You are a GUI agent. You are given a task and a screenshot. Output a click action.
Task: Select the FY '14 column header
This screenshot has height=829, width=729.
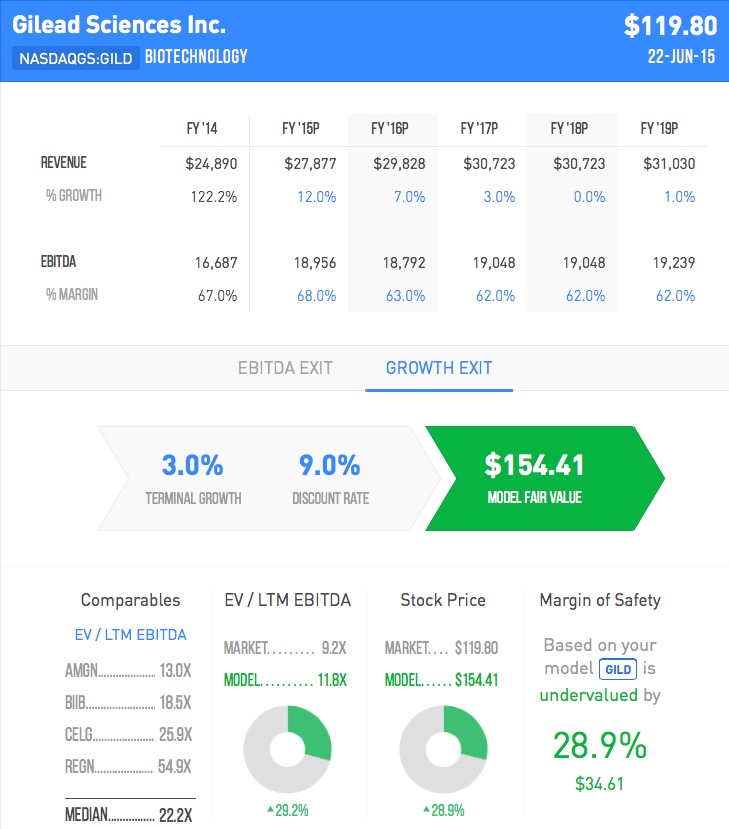202,128
